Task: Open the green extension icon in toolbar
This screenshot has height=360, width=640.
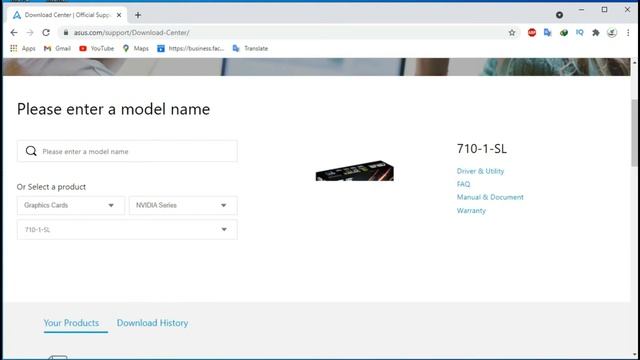Action: [x=564, y=33]
